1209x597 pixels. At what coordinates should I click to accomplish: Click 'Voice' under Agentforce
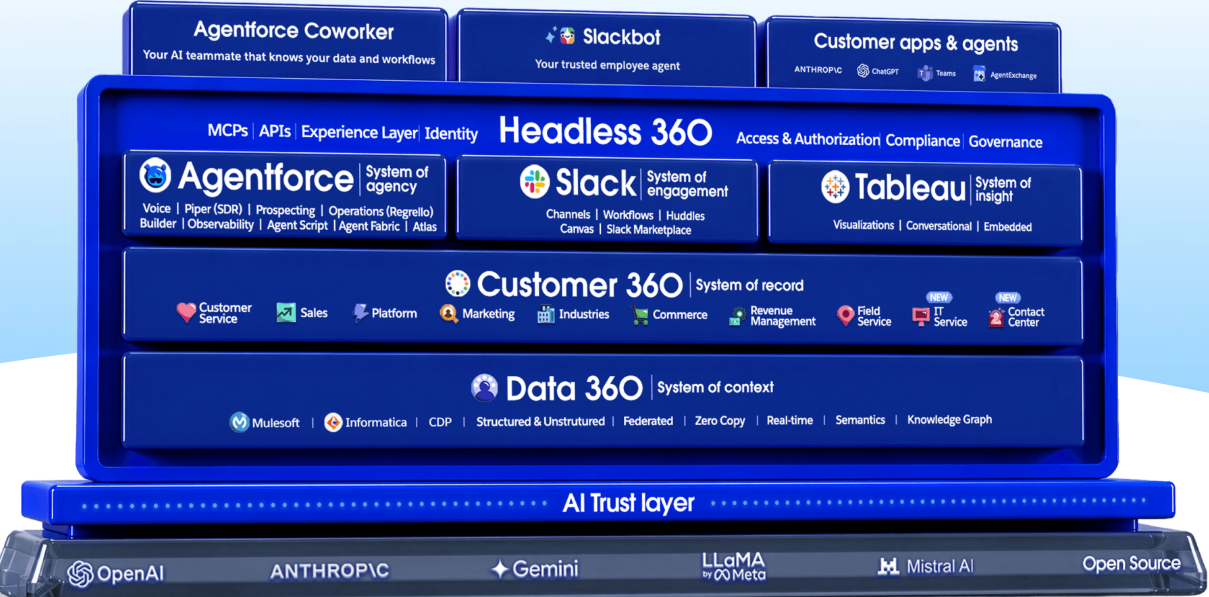157,209
